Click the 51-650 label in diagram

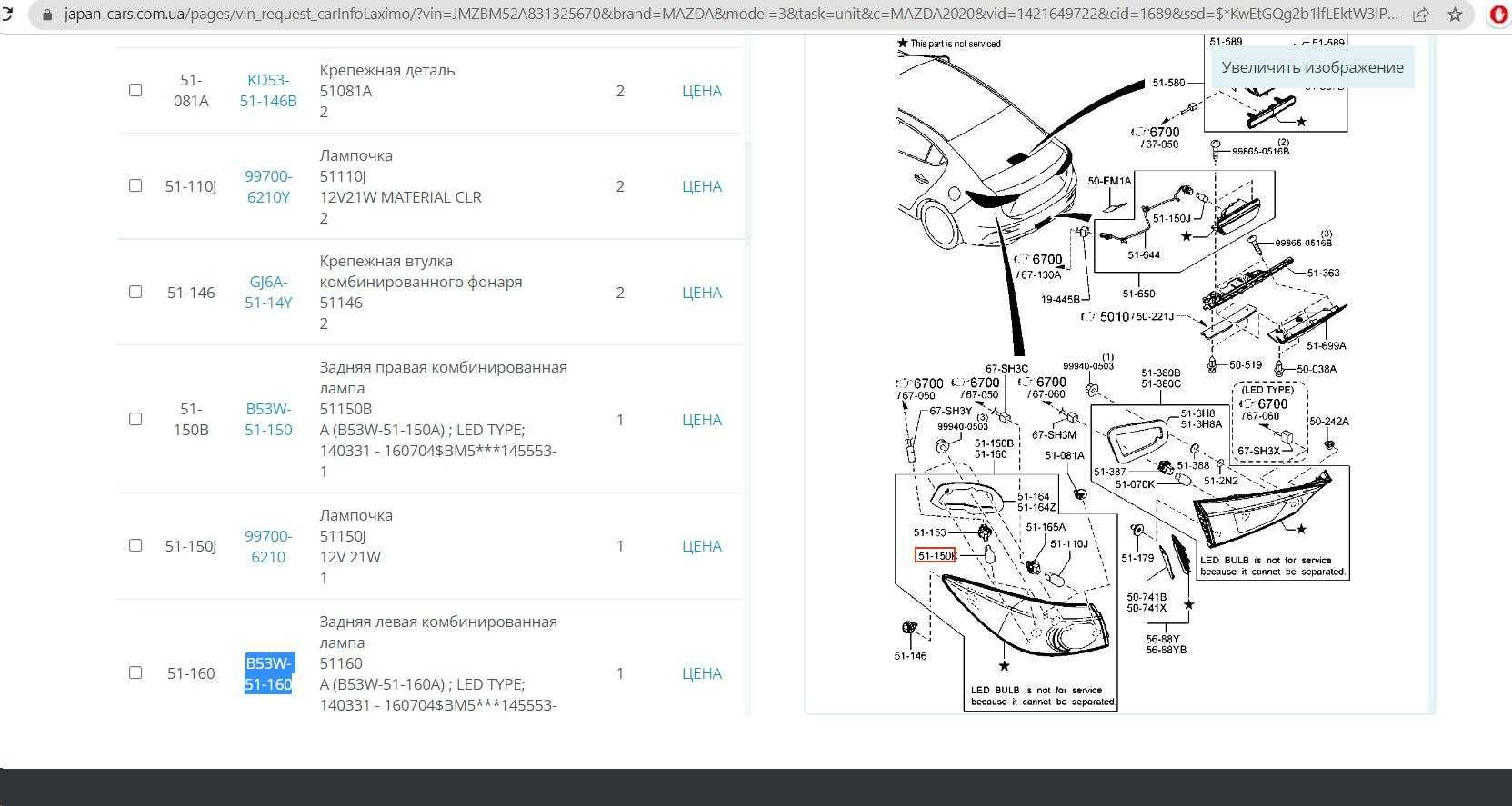click(x=1138, y=294)
